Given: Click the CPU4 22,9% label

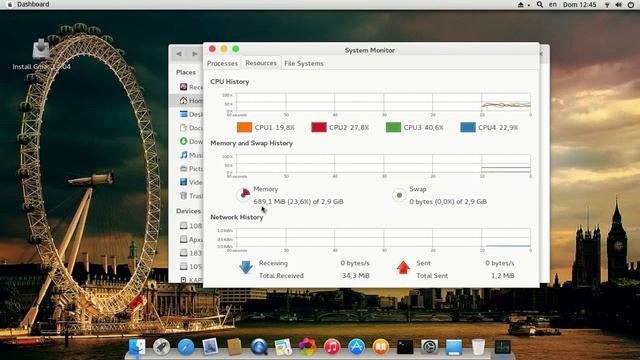Looking at the screenshot, I should [x=498, y=127].
